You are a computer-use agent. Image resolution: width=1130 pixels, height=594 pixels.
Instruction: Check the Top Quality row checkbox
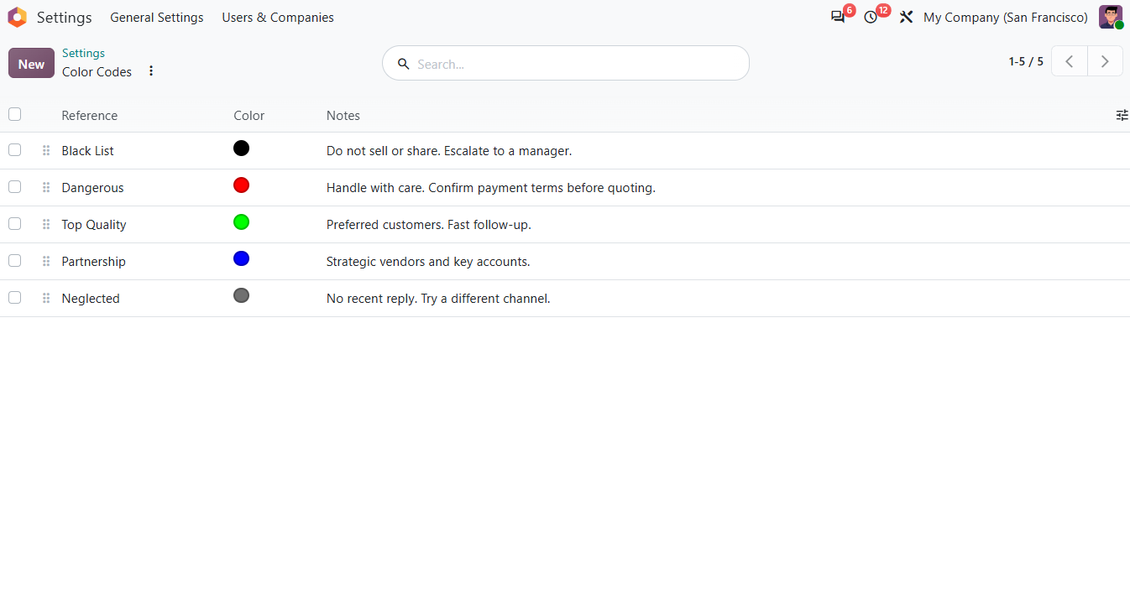pyautogui.click(x=14, y=223)
